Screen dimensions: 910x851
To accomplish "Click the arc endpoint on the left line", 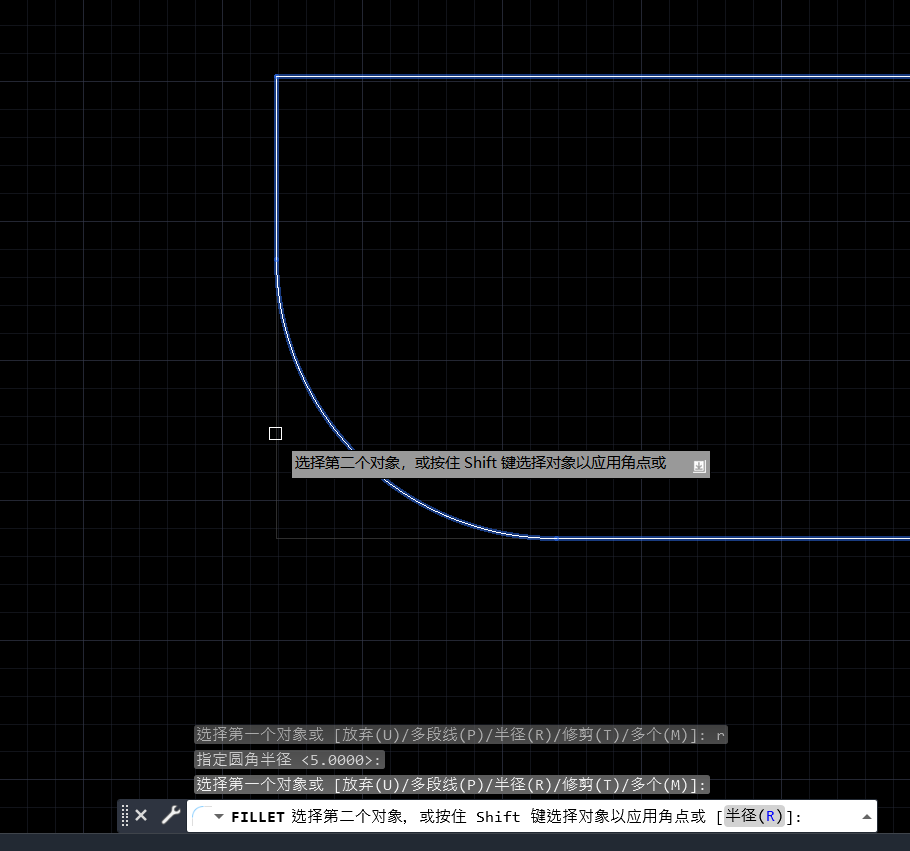I will (x=277, y=259).
